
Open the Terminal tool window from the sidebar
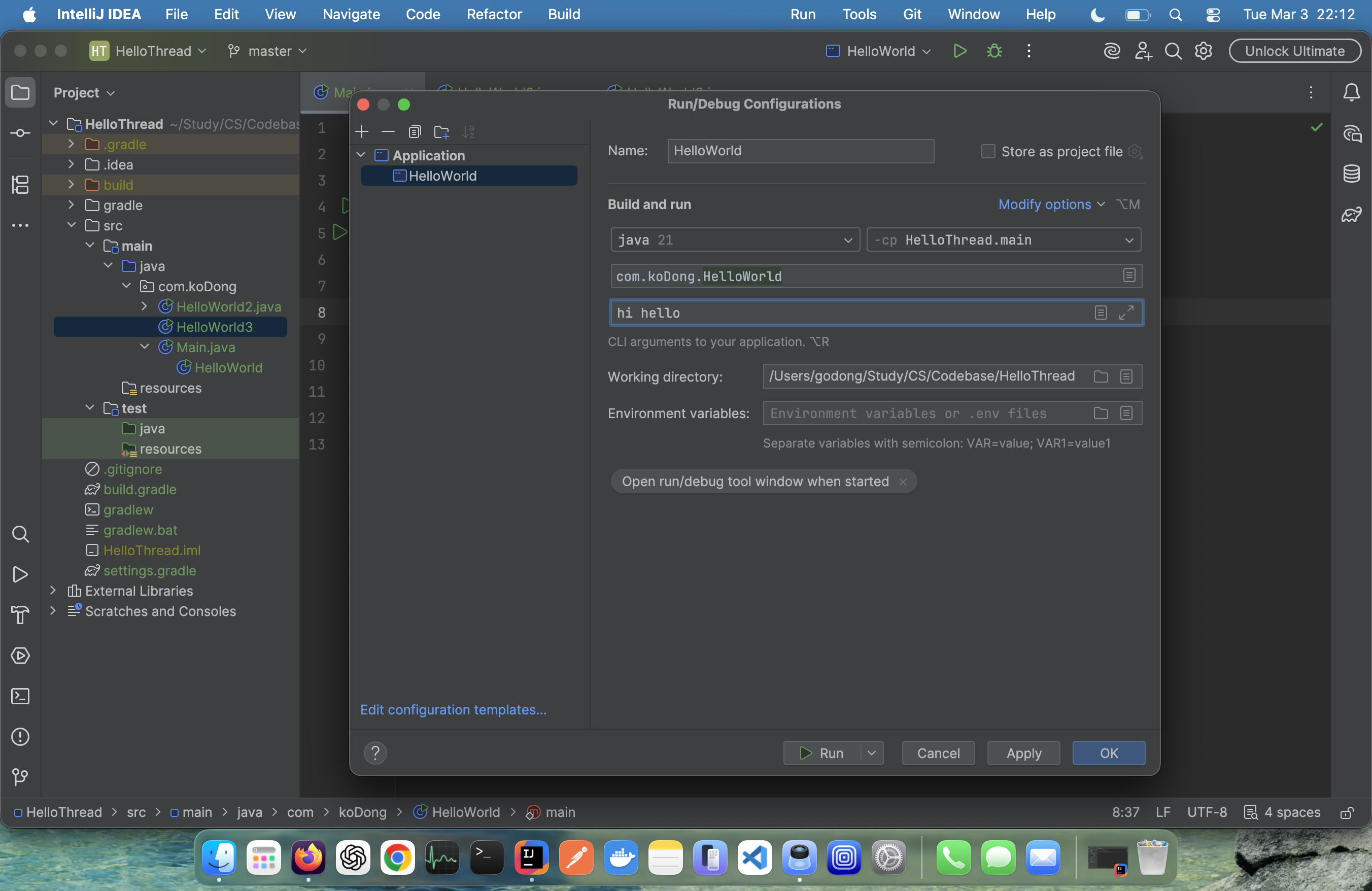[x=20, y=696]
